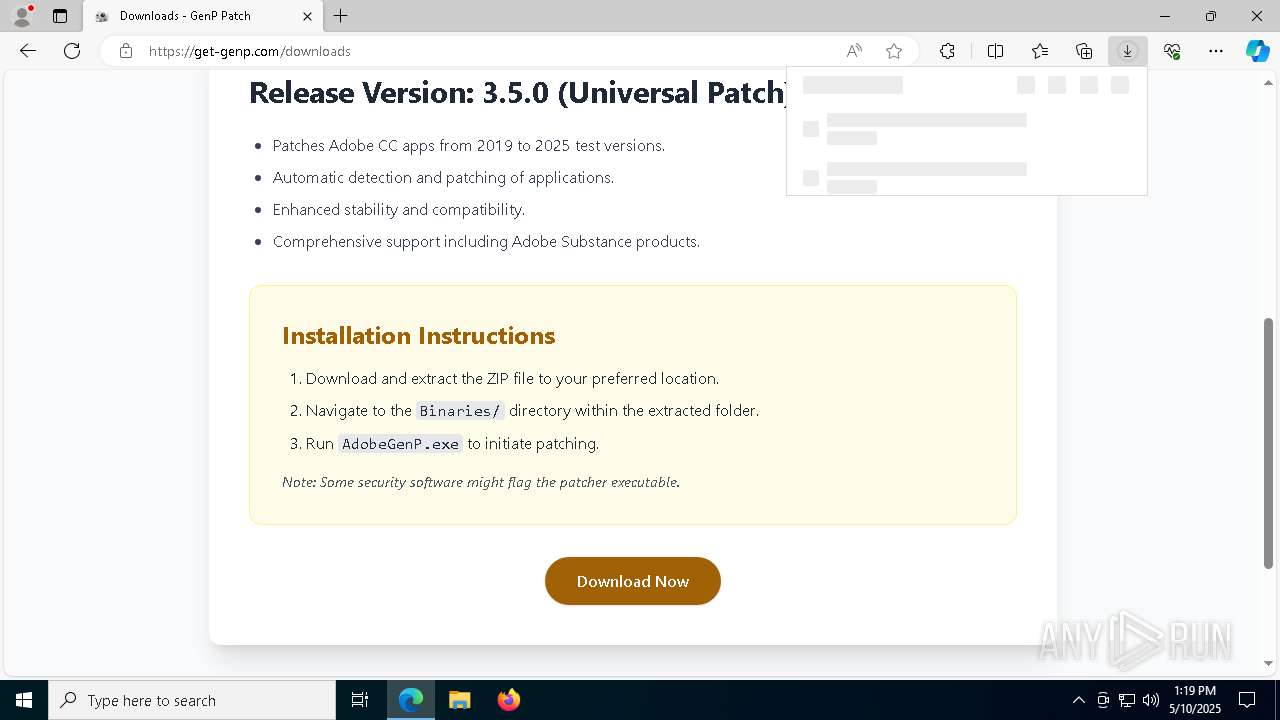
Task: Click the AdobeGenP.exe code text
Action: click(x=401, y=444)
